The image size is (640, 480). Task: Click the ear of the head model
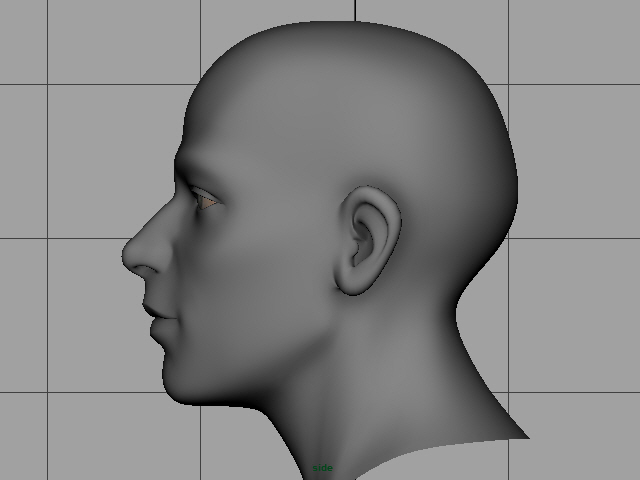(x=368, y=241)
